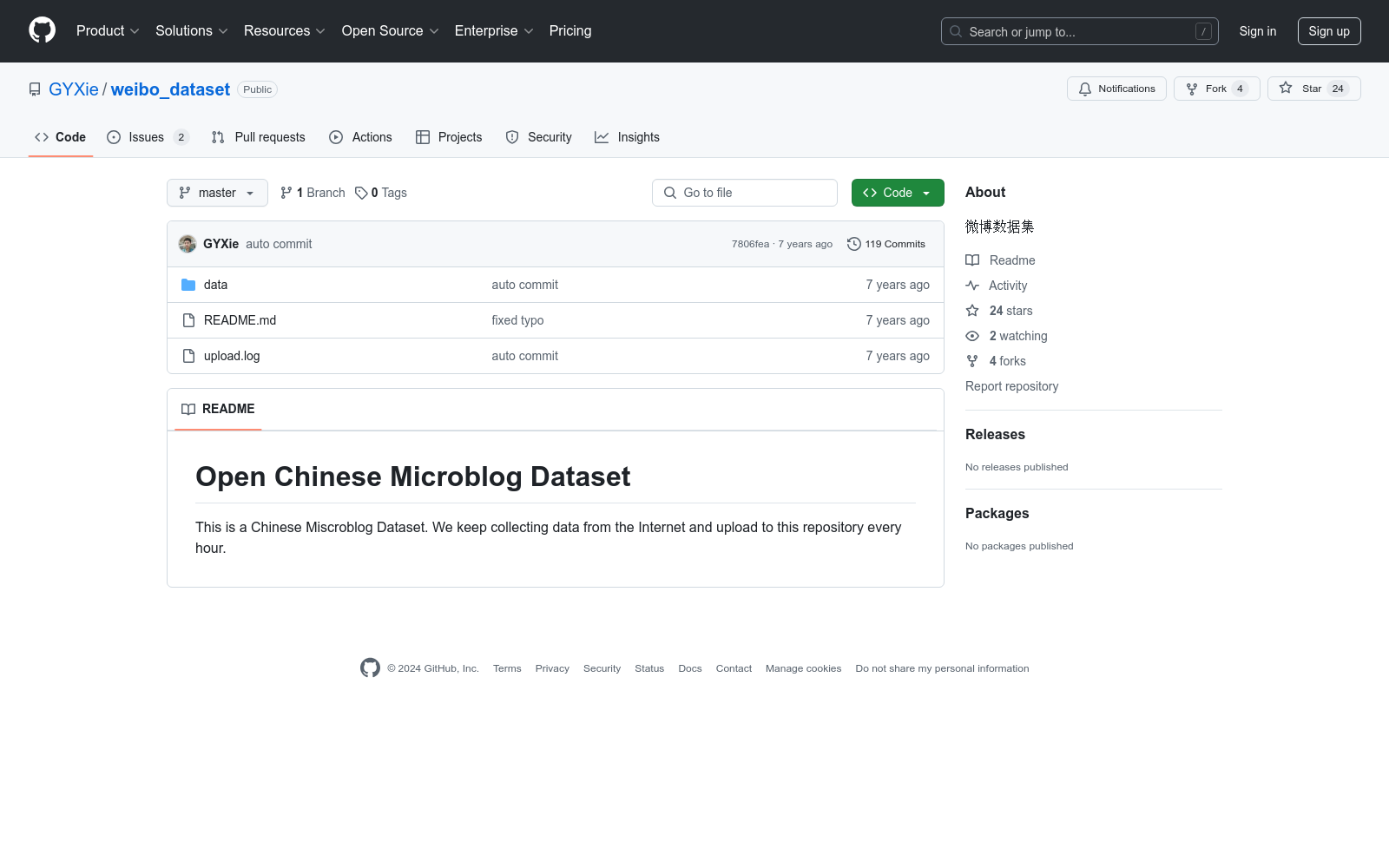1389x868 pixels.
Task: Click the Sign up button
Action: 1329,31
